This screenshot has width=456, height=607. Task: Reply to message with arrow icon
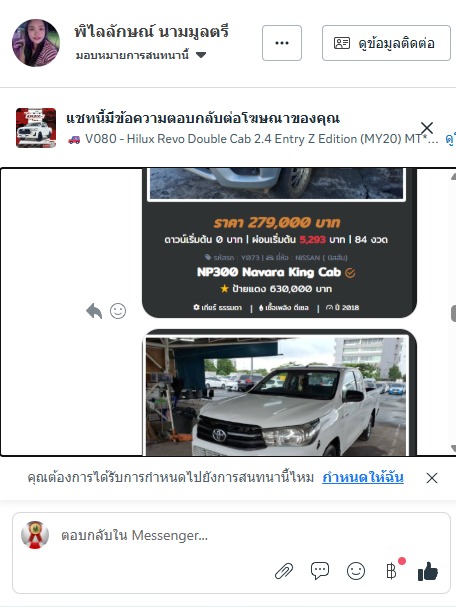click(94, 311)
